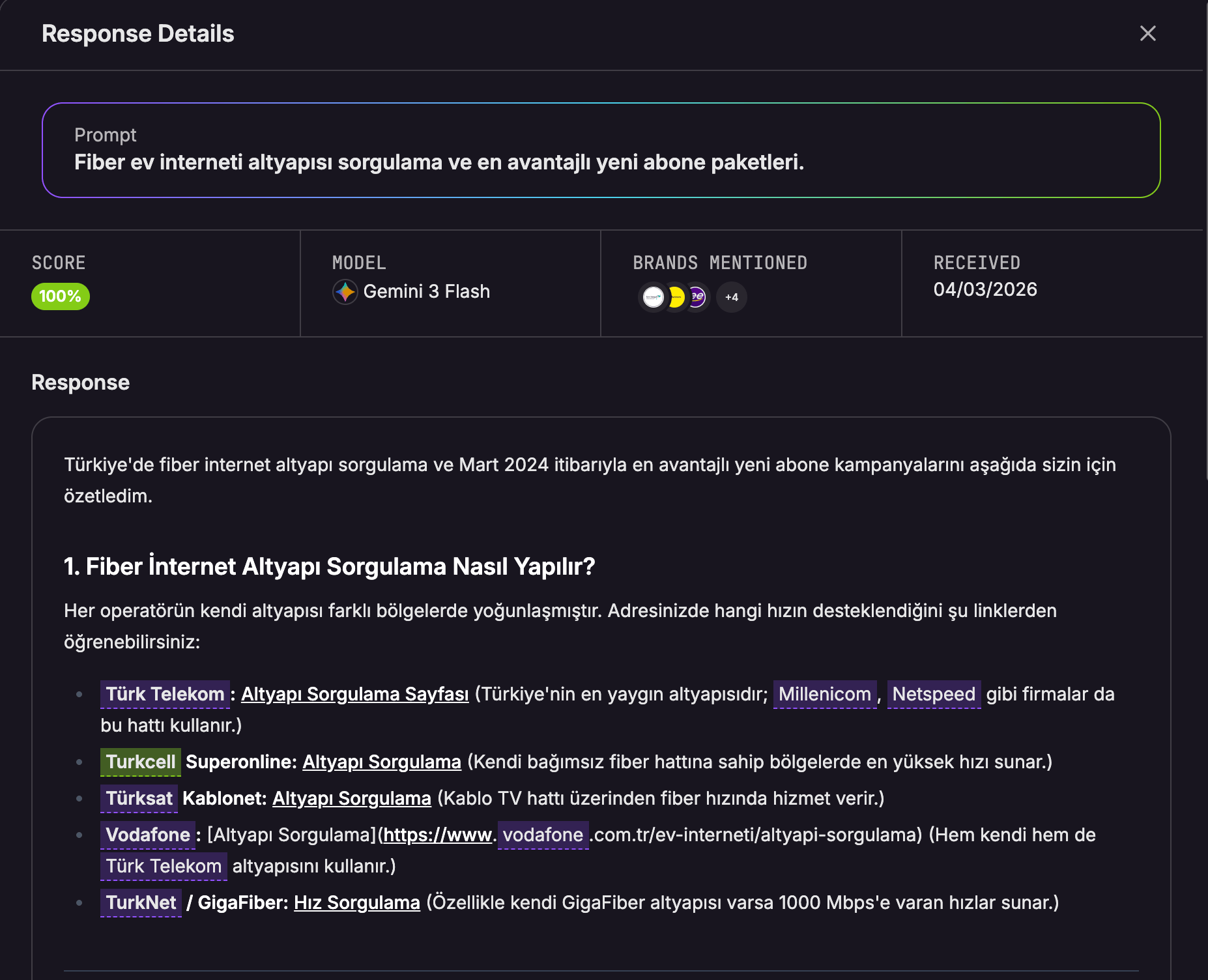This screenshot has height=980, width=1208.
Task: Select the highlighted Netspeed brand tag
Action: [x=933, y=694]
